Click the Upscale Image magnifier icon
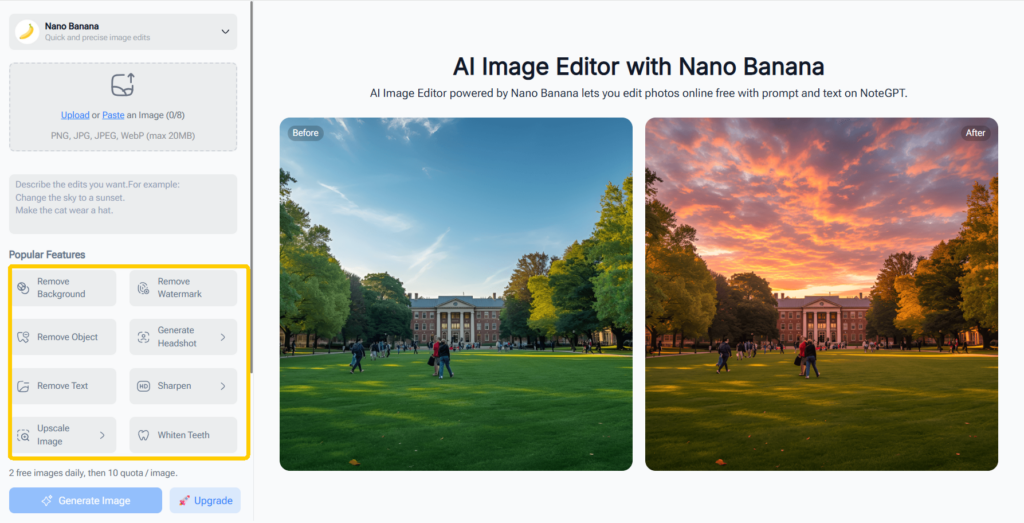This screenshot has height=523, width=1024. click(x=23, y=435)
